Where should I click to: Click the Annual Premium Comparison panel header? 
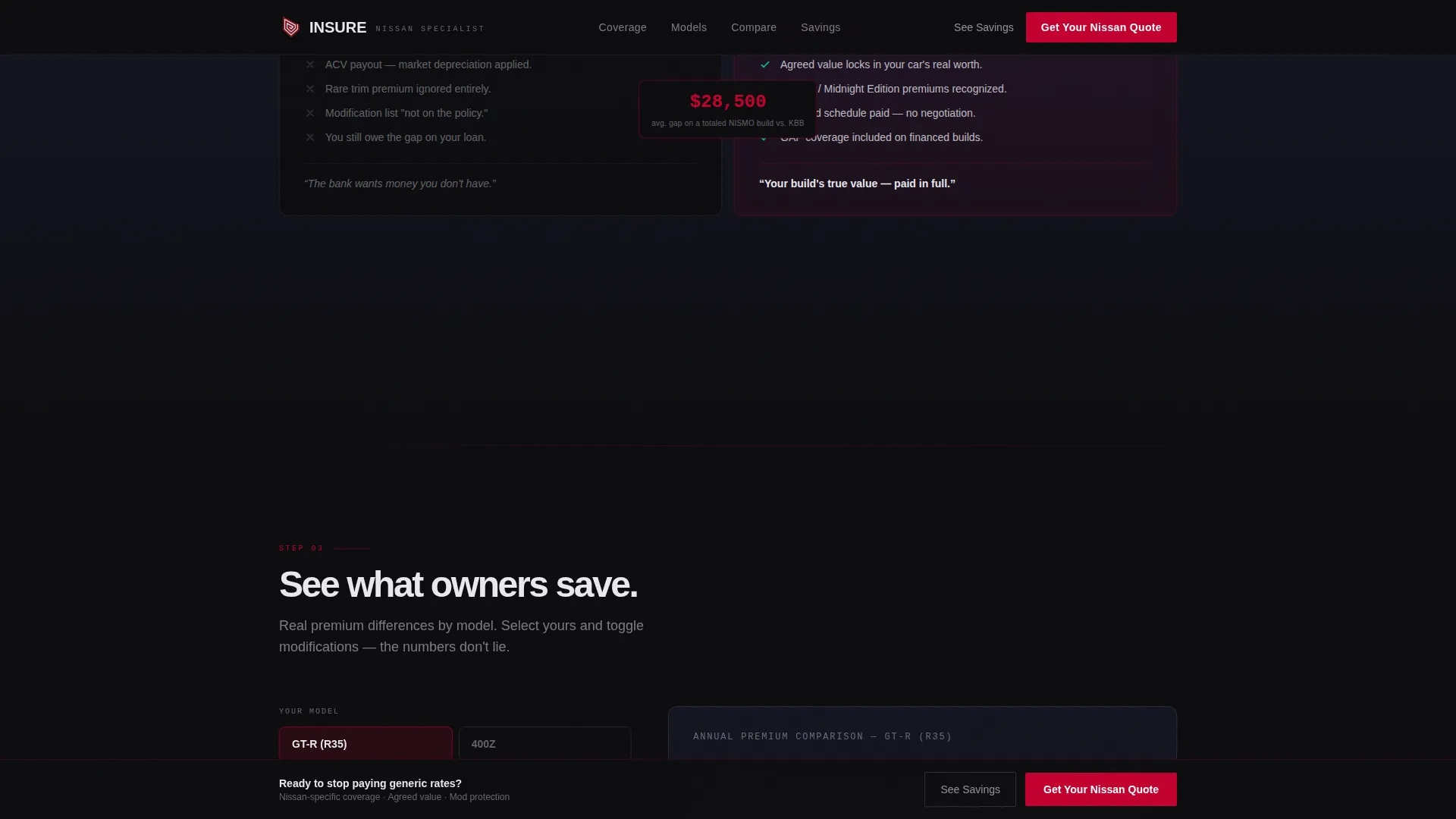click(x=822, y=736)
